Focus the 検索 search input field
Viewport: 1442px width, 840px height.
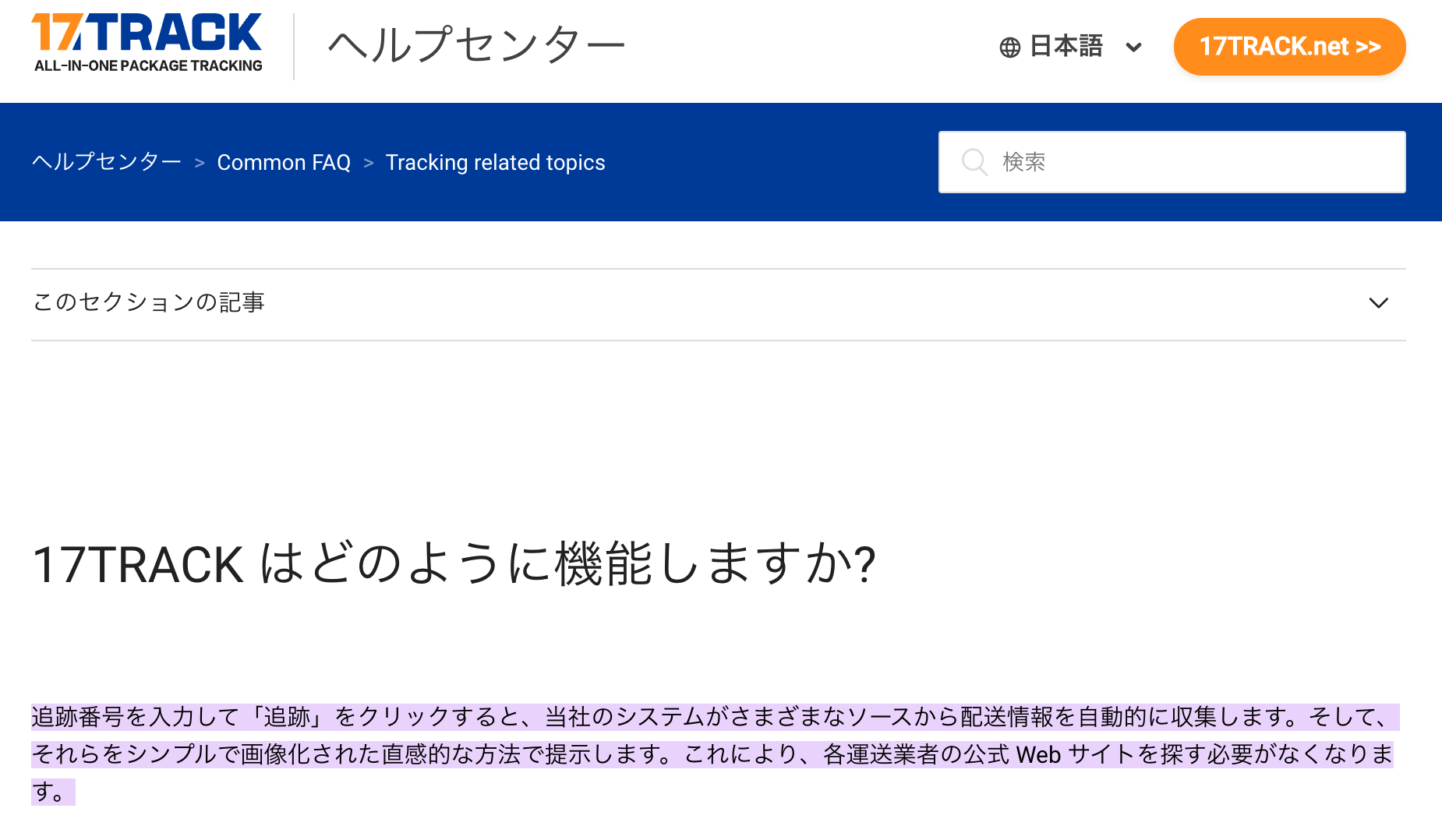click(x=1193, y=162)
